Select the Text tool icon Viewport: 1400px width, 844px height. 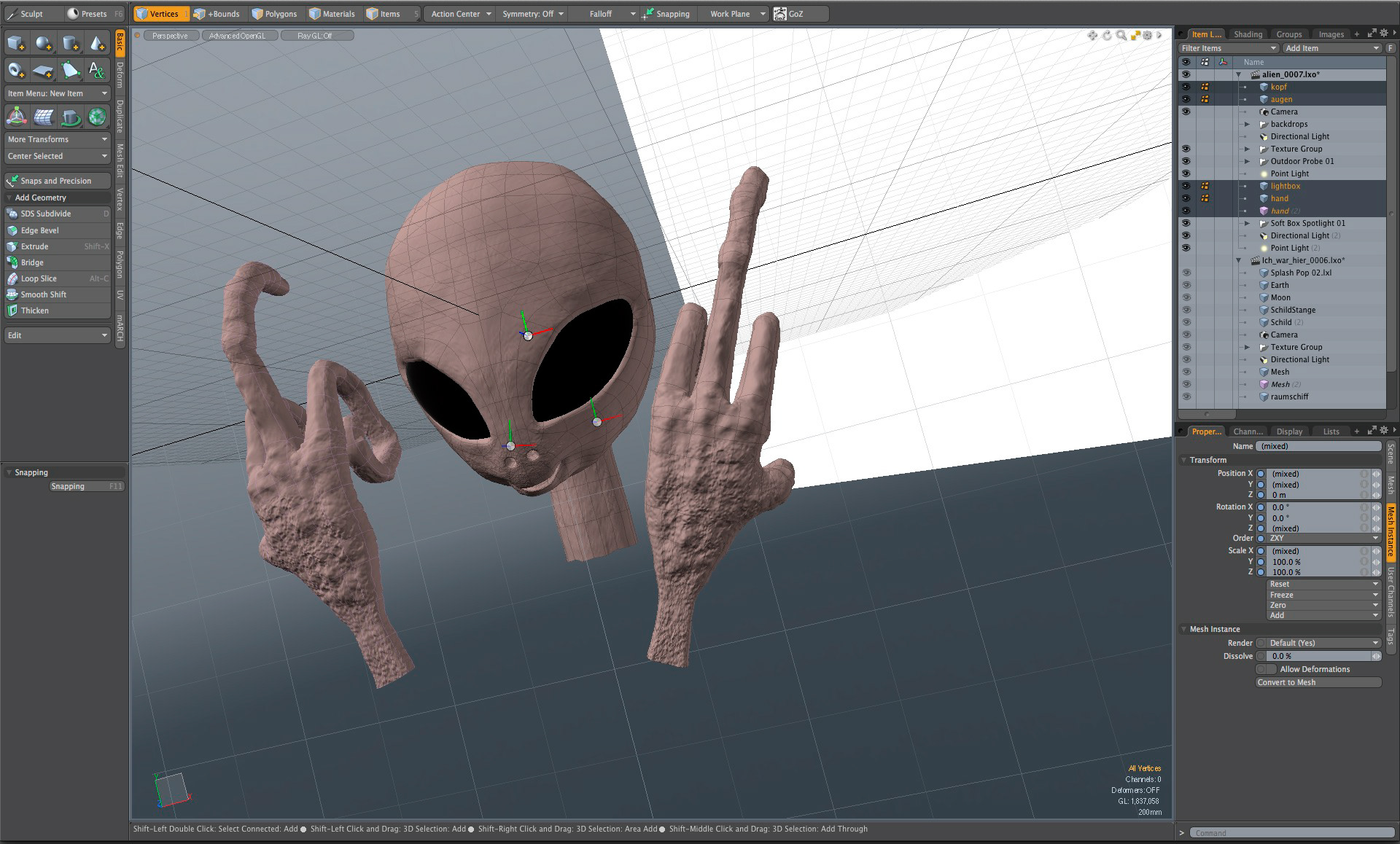pyautogui.click(x=96, y=71)
